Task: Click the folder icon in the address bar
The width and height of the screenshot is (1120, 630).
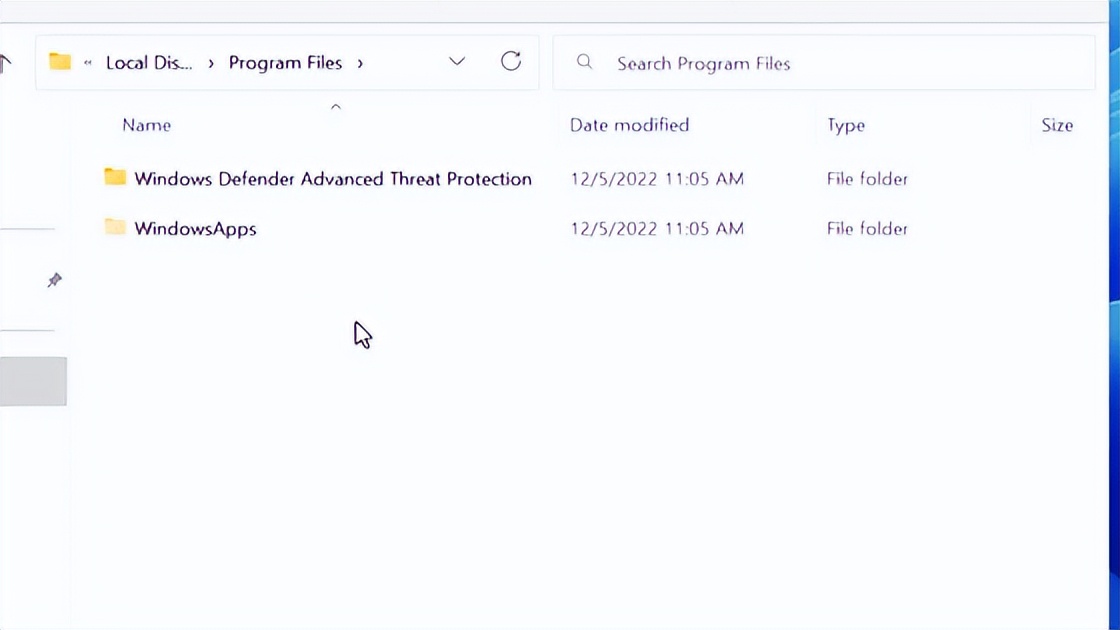Action: [x=61, y=61]
